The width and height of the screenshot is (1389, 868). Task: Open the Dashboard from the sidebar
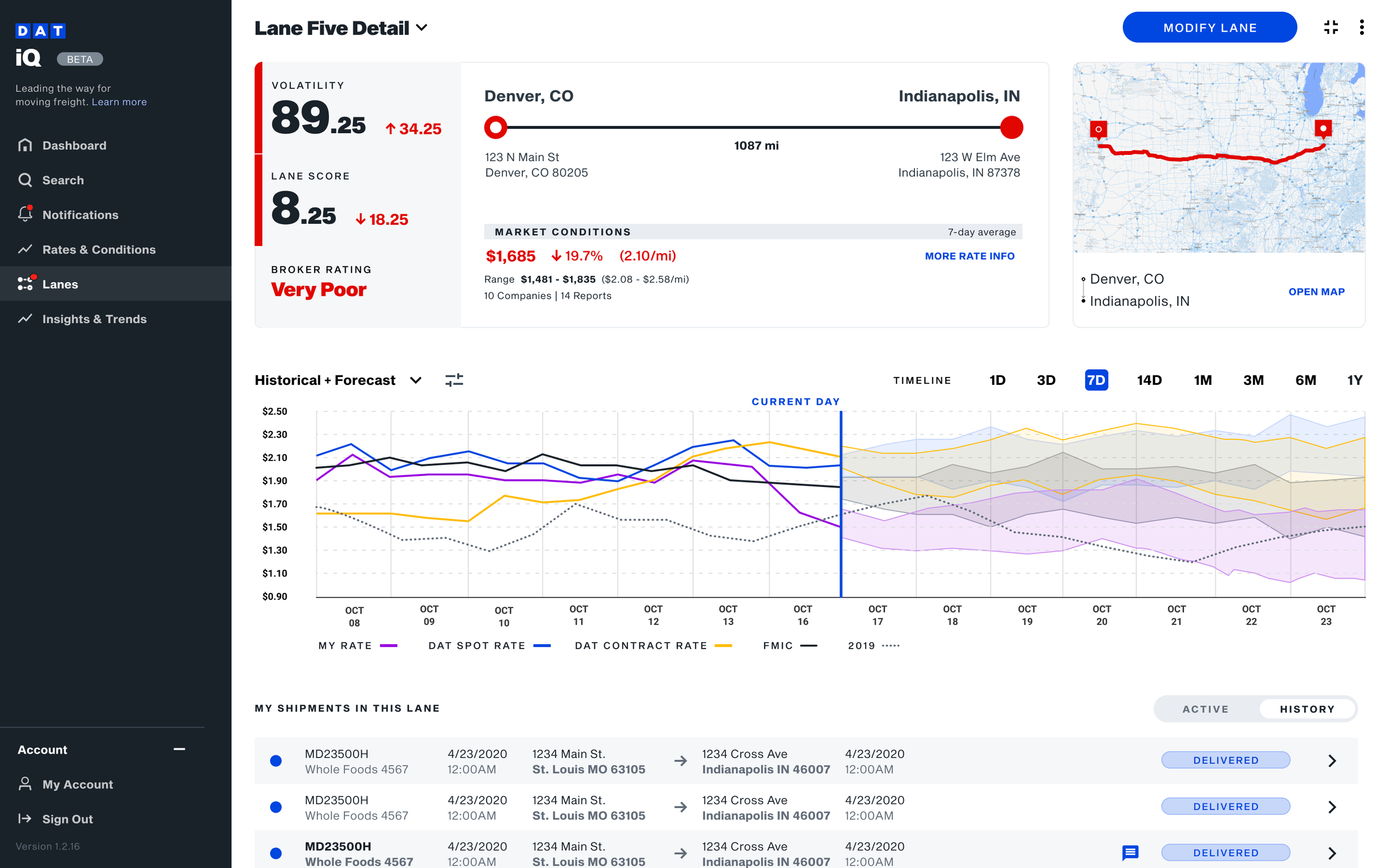point(74,145)
